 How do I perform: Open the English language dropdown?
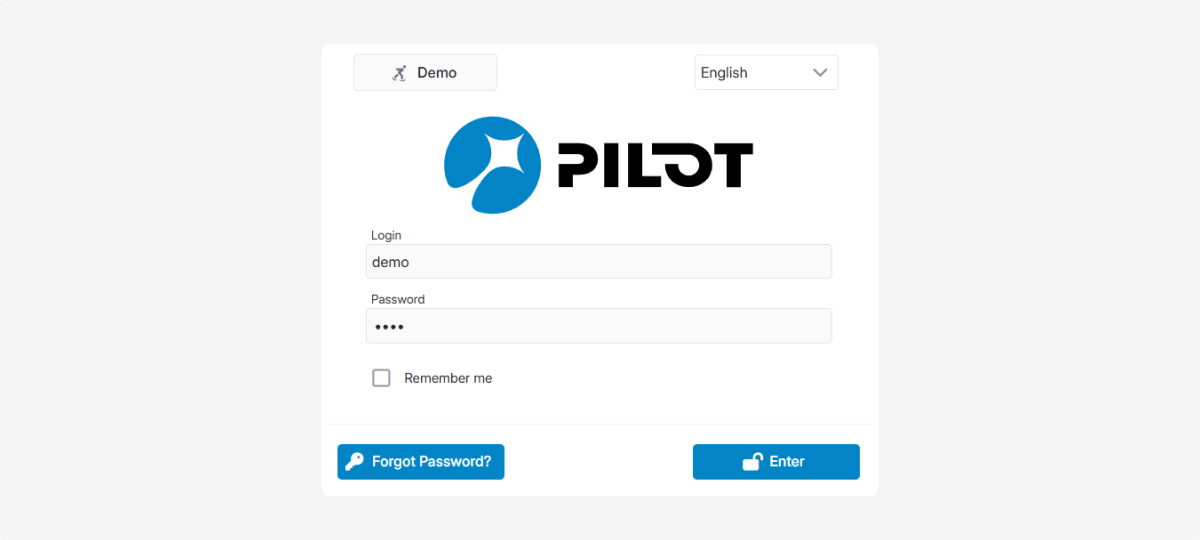(x=766, y=72)
